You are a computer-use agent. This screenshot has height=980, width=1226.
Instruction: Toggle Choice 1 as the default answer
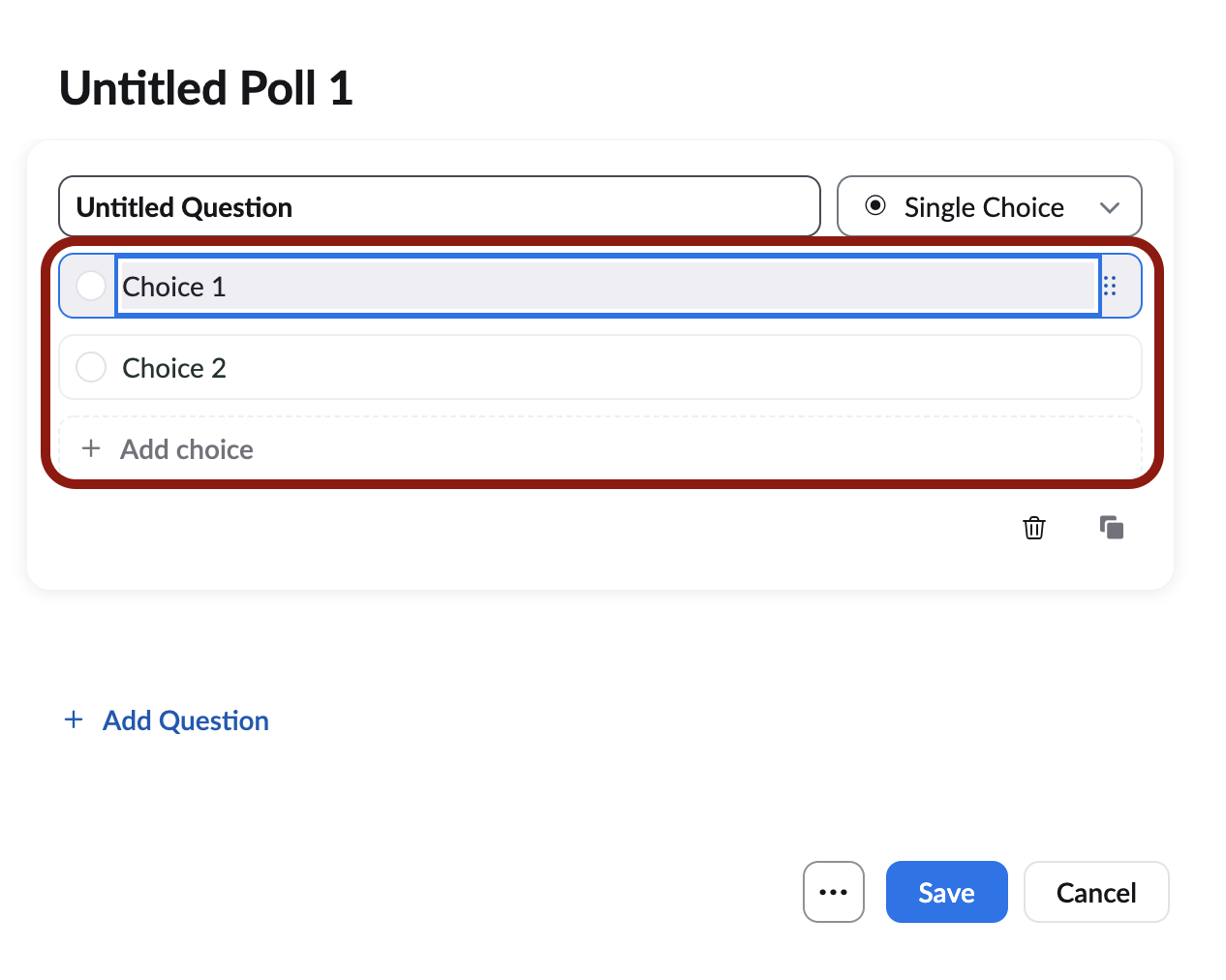(90, 286)
